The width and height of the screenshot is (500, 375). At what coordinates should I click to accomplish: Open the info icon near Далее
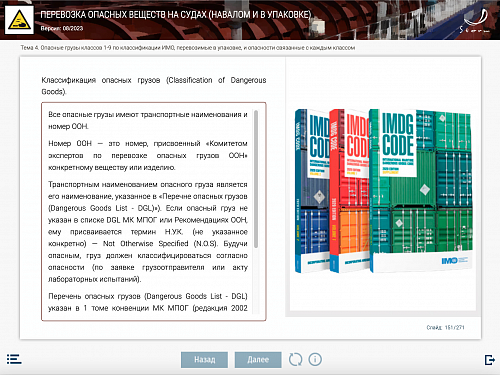315,359
